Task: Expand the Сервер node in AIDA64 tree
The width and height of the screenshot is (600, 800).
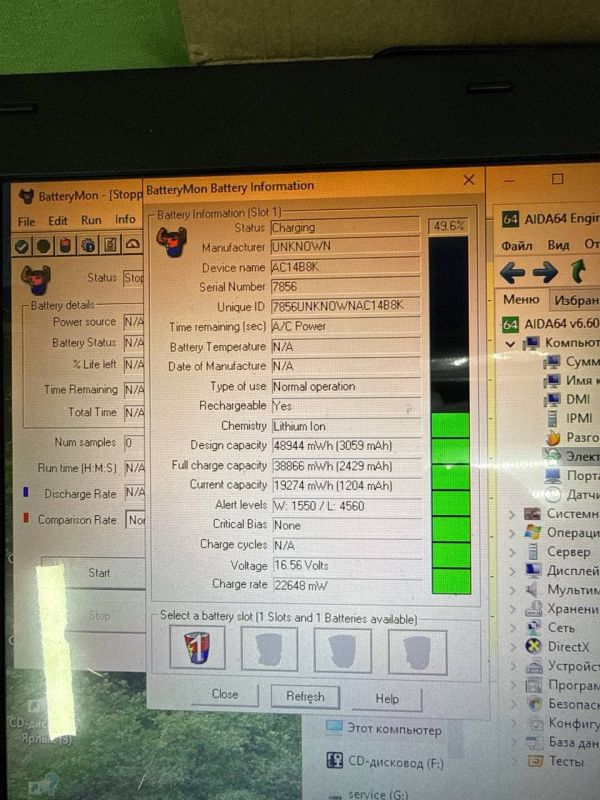Action: tap(512, 552)
